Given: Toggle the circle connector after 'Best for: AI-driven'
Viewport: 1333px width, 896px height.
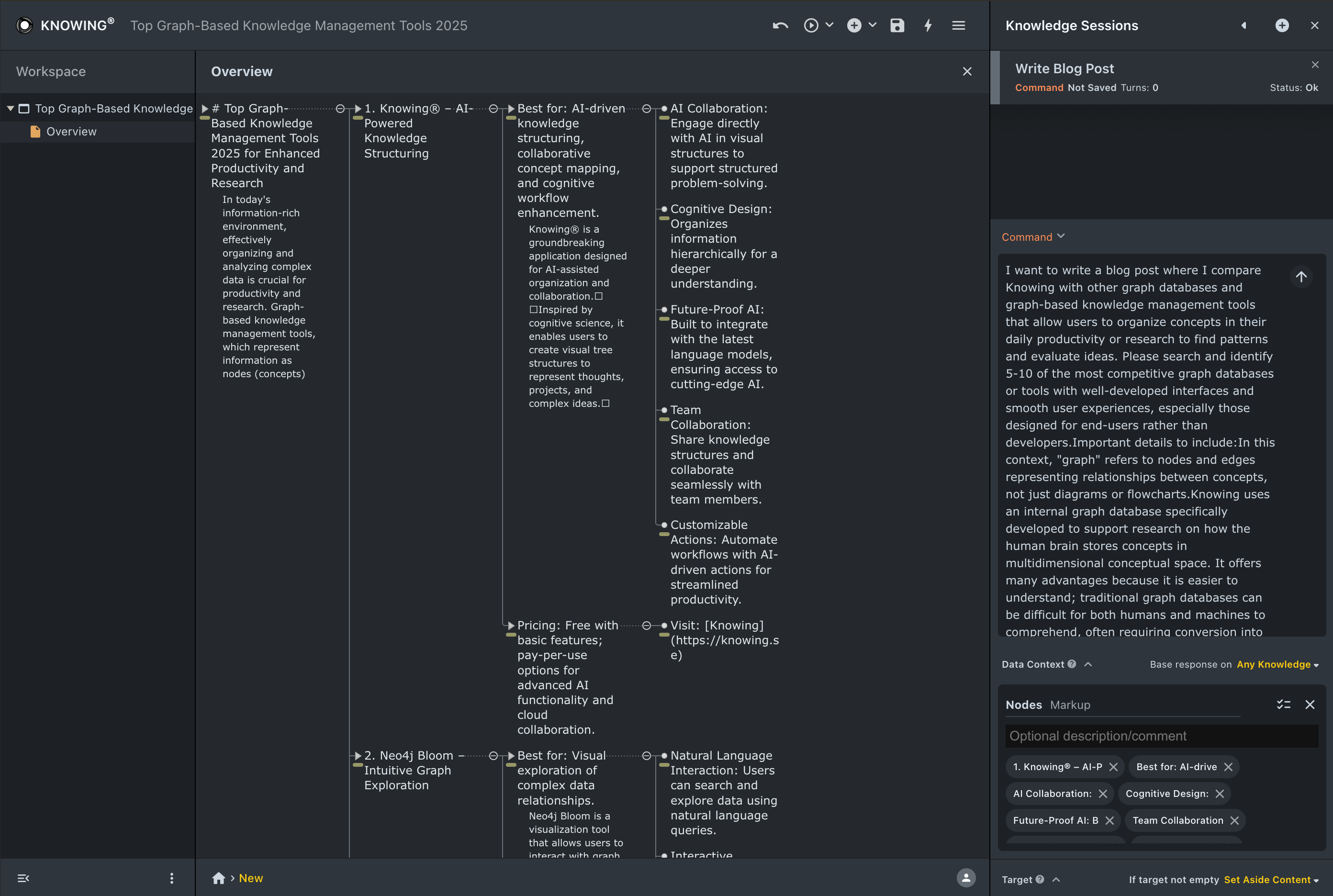Looking at the screenshot, I should pos(646,109).
